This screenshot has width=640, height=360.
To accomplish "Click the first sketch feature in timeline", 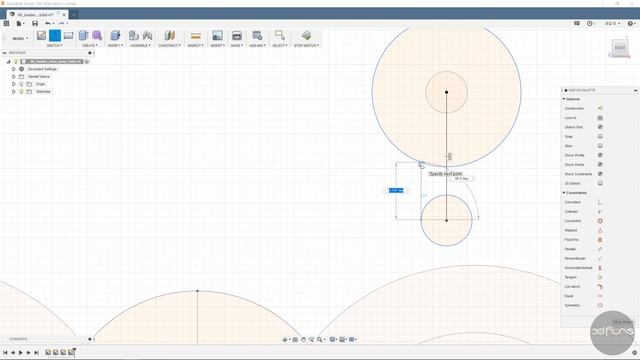I will (48, 352).
